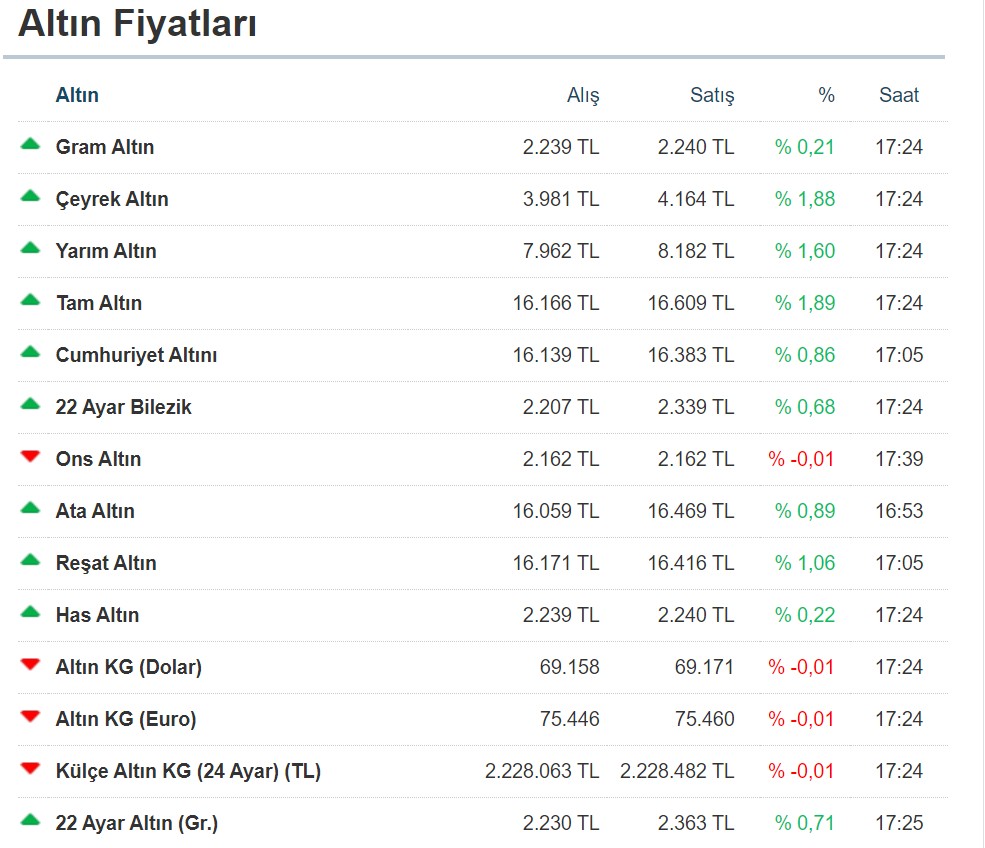Toggle the trend indicator for Has Altın
Image resolution: width=985 pixels, height=848 pixels.
pos(30,614)
